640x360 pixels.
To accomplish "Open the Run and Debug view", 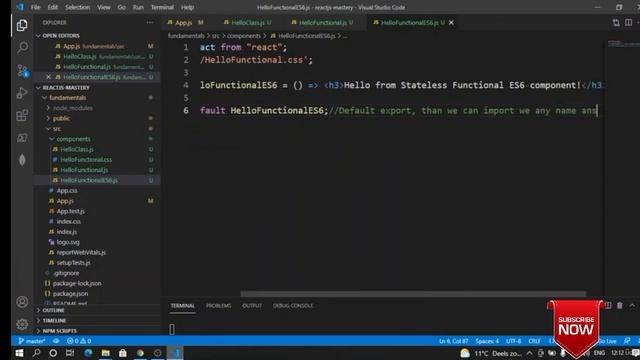I will [x=22, y=93].
